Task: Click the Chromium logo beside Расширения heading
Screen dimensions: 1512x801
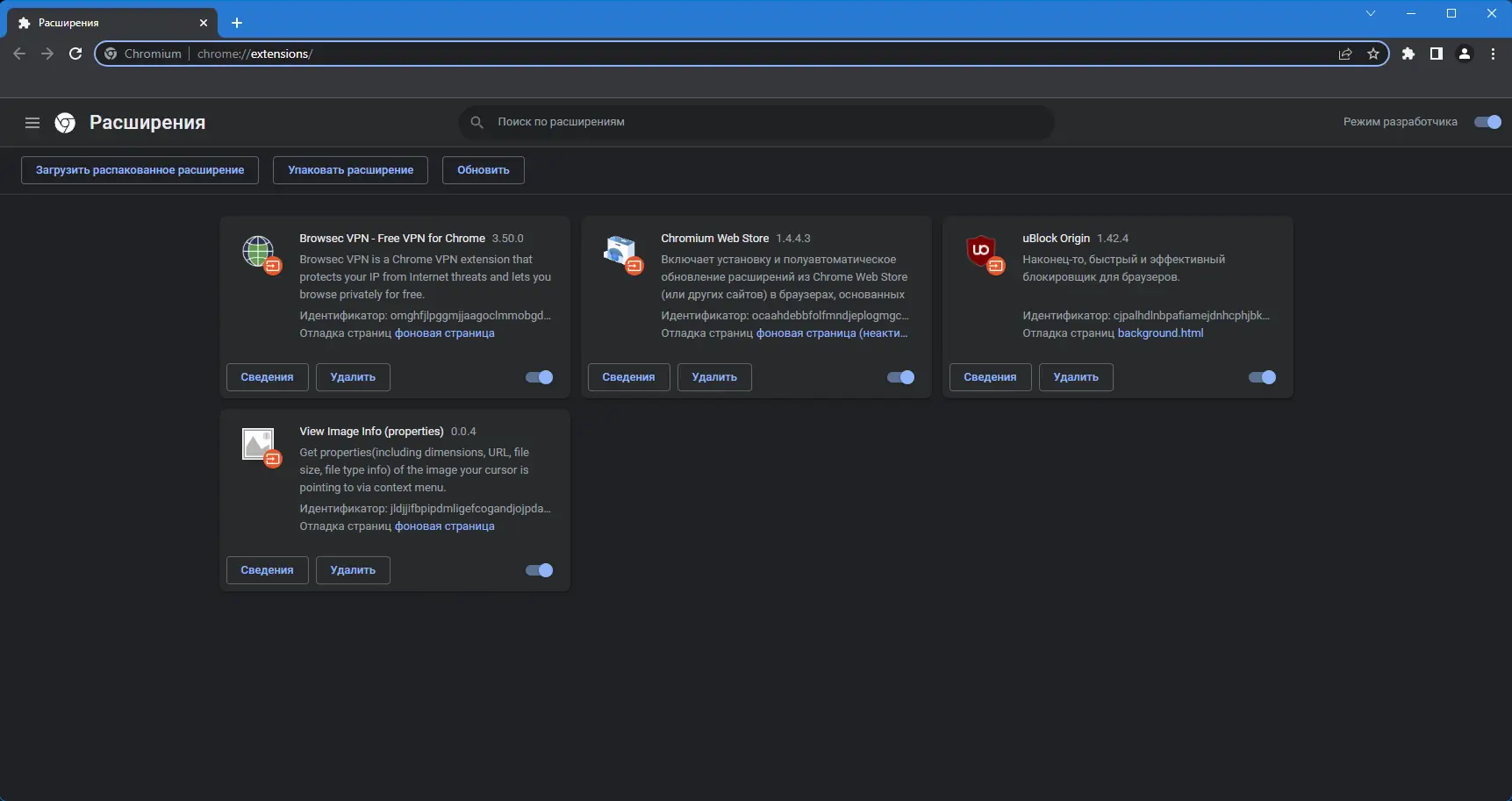Action: [65, 123]
